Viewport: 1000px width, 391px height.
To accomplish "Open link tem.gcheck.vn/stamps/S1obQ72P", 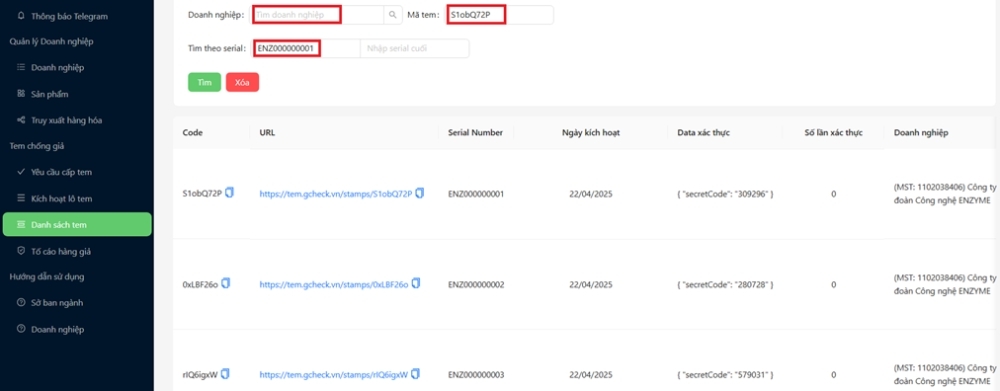I will (335, 193).
